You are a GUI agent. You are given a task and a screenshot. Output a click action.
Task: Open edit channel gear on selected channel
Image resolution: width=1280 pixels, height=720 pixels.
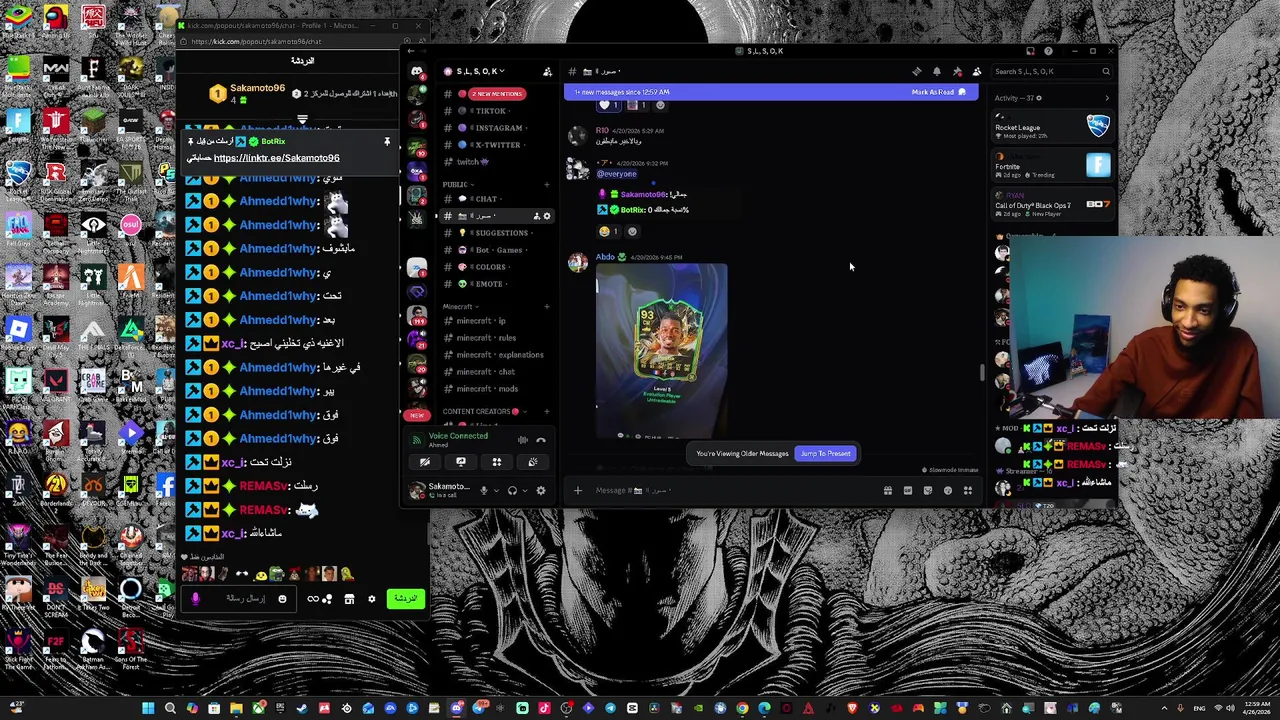(547, 216)
